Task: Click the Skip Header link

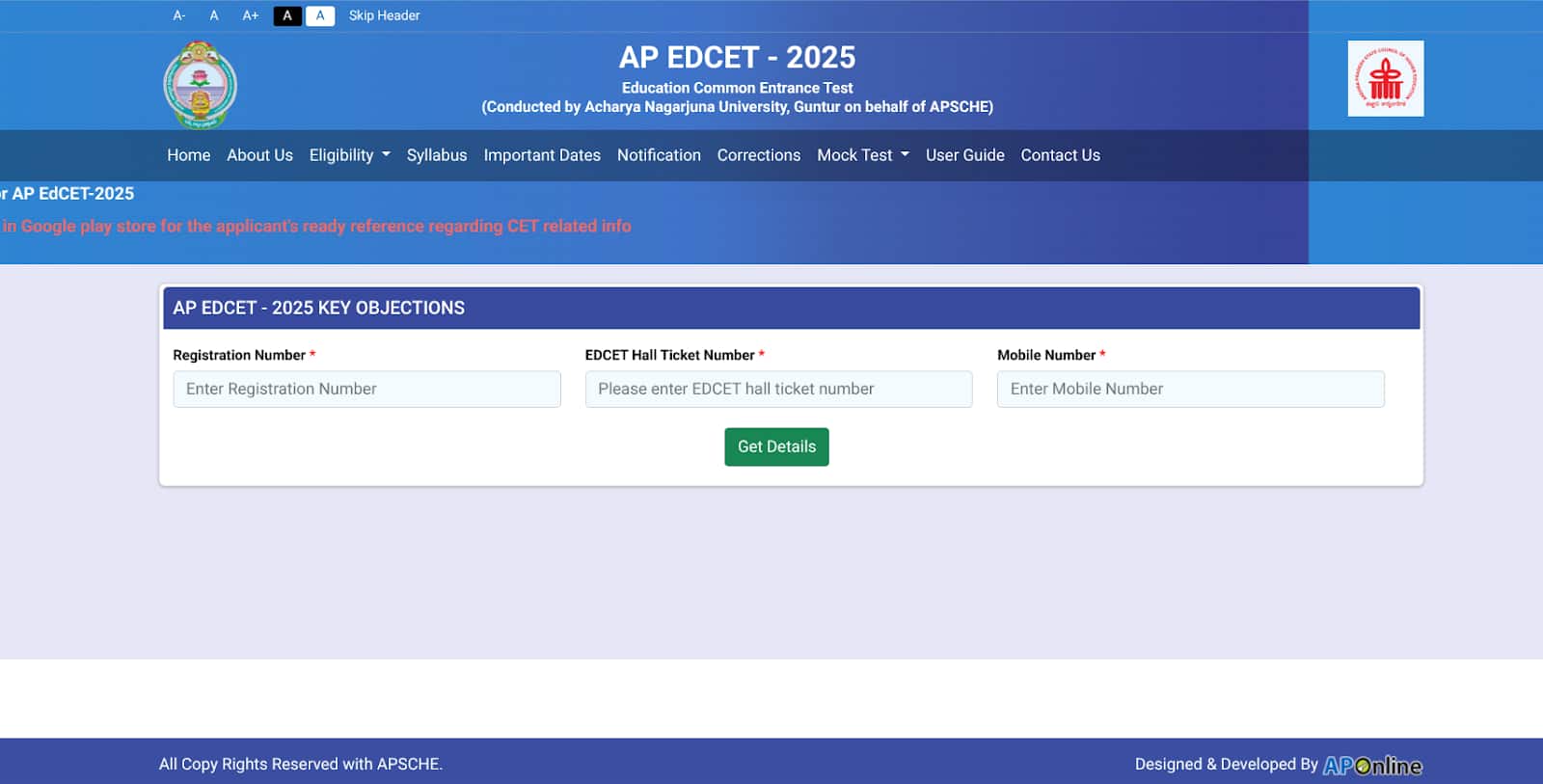Action: pyautogui.click(x=384, y=15)
